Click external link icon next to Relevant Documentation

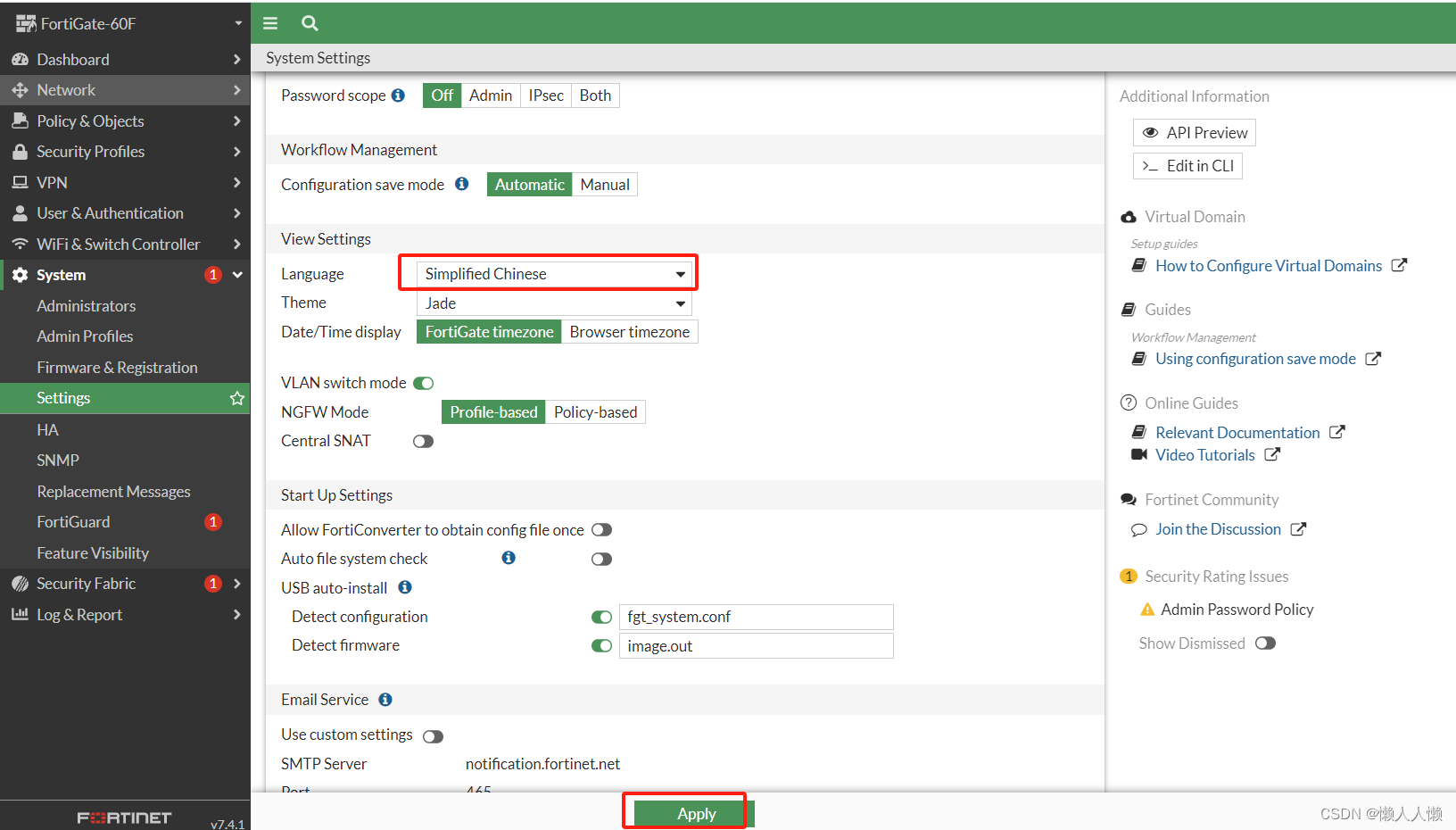pyautogui.click(x=1336, y=432)
